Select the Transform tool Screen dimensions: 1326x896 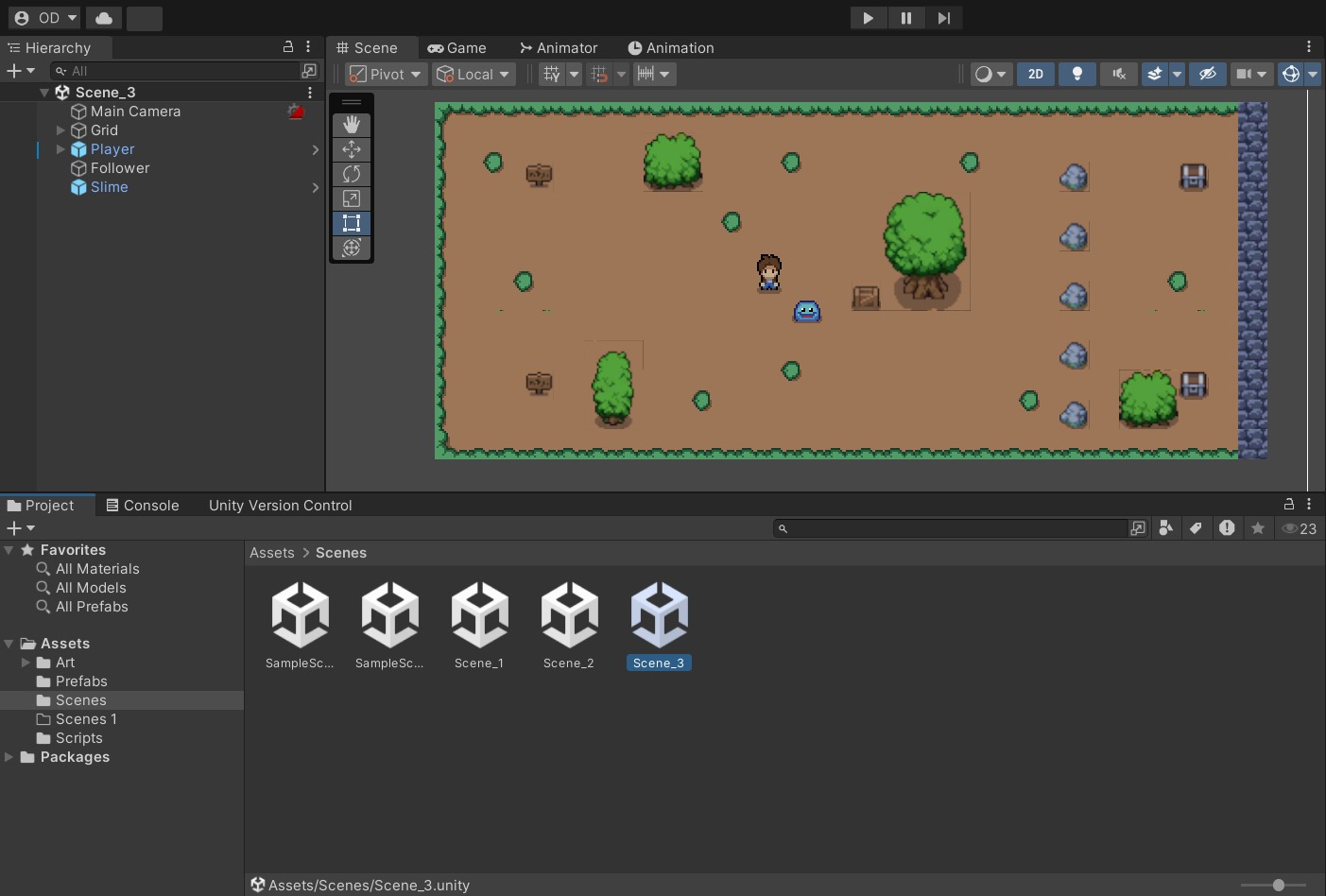coord(352,248)
